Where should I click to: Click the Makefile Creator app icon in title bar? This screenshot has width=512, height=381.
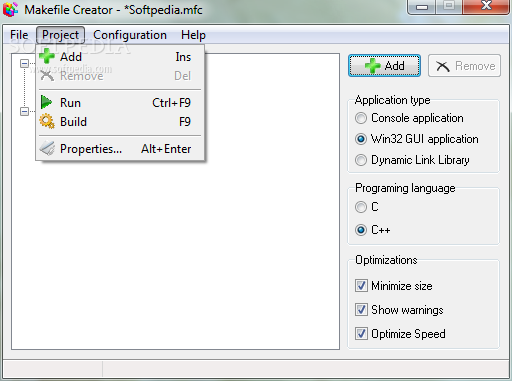pyautogui.click(x=10, y=9)
